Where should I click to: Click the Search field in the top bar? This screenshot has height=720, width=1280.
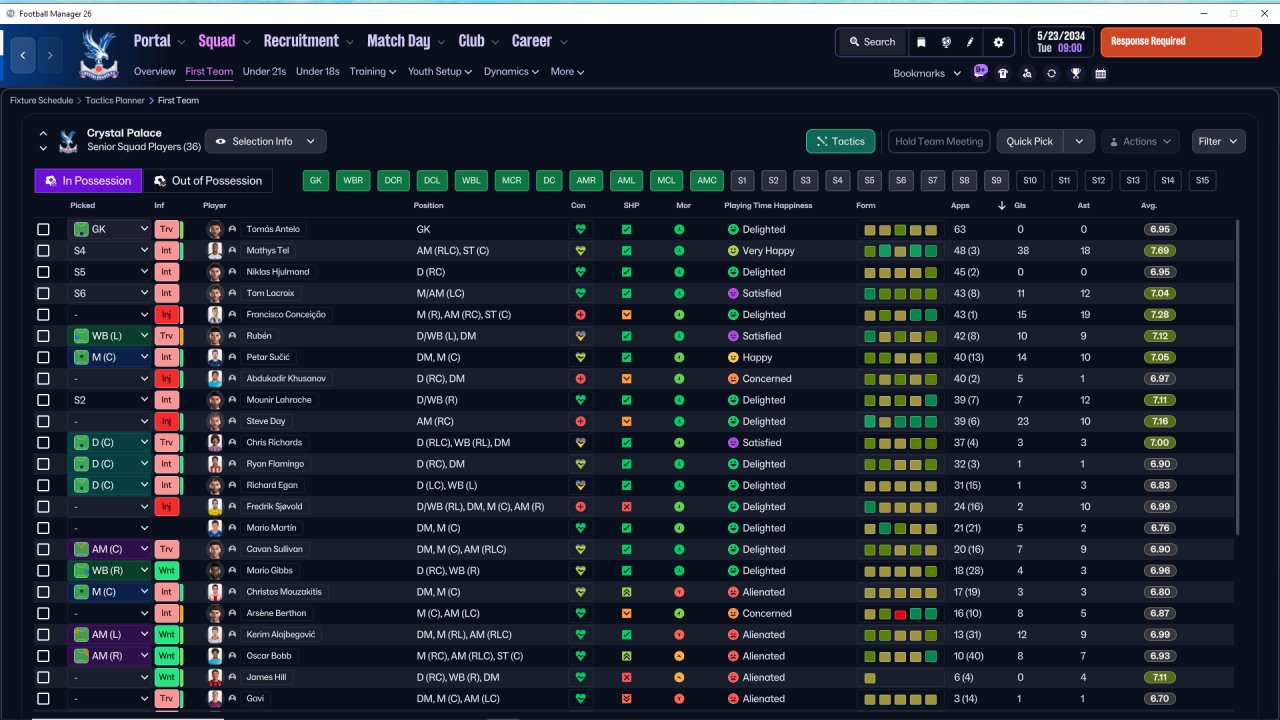(x=870, y=42)
